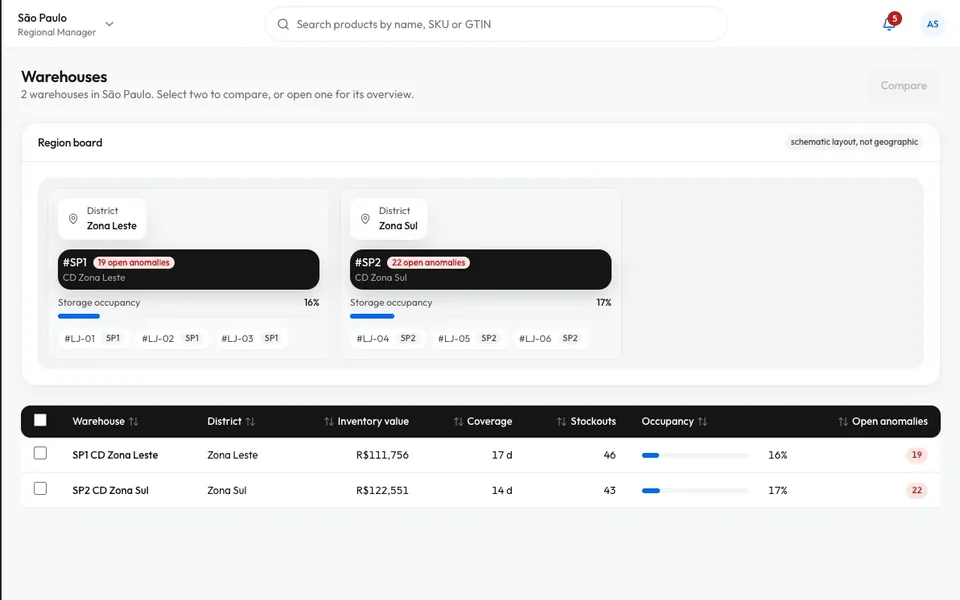Sort by Inventory value arrows
The height and width of the screenshot is (600, 960).
pos(329,421)
